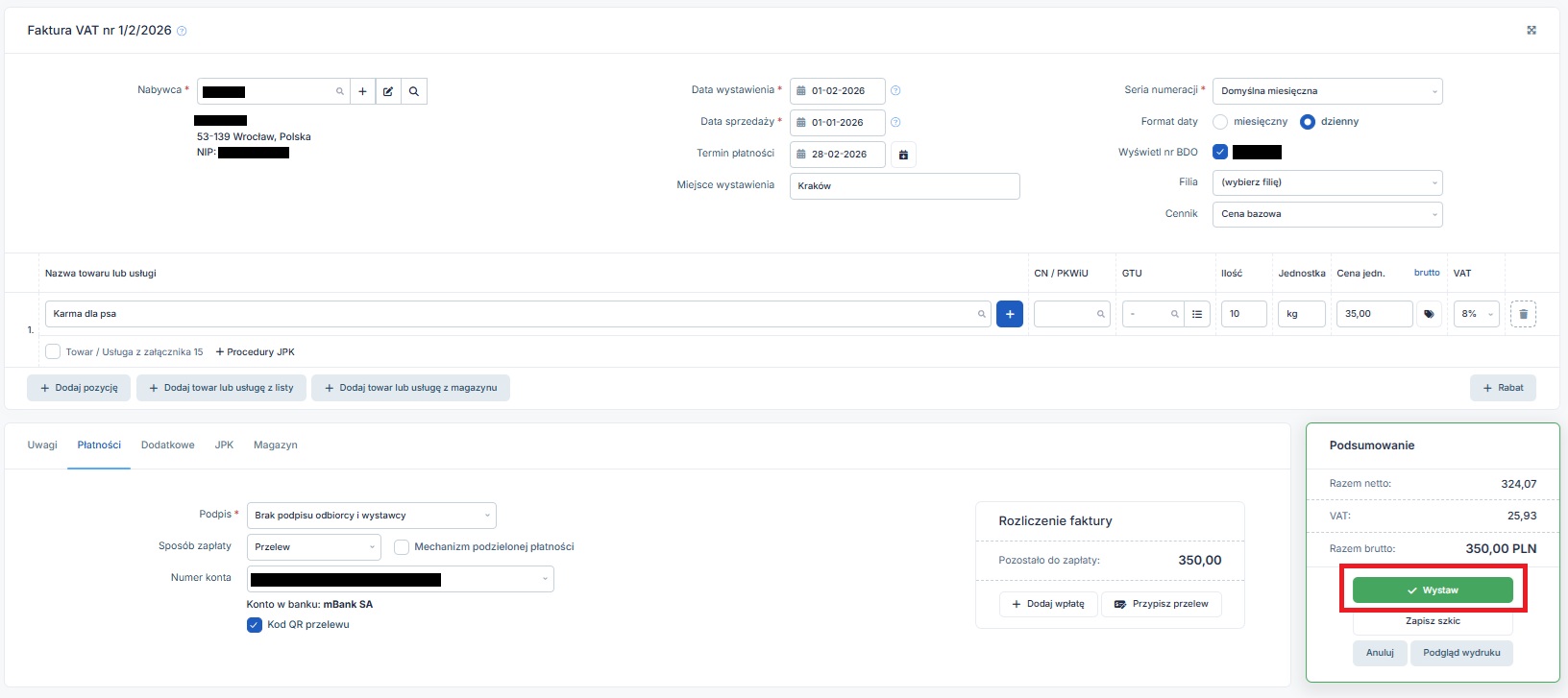Select the "miesięczny" date format radio
Image resolution: width=1568 pixels, height=698 pixels.
coord(1220,122)
